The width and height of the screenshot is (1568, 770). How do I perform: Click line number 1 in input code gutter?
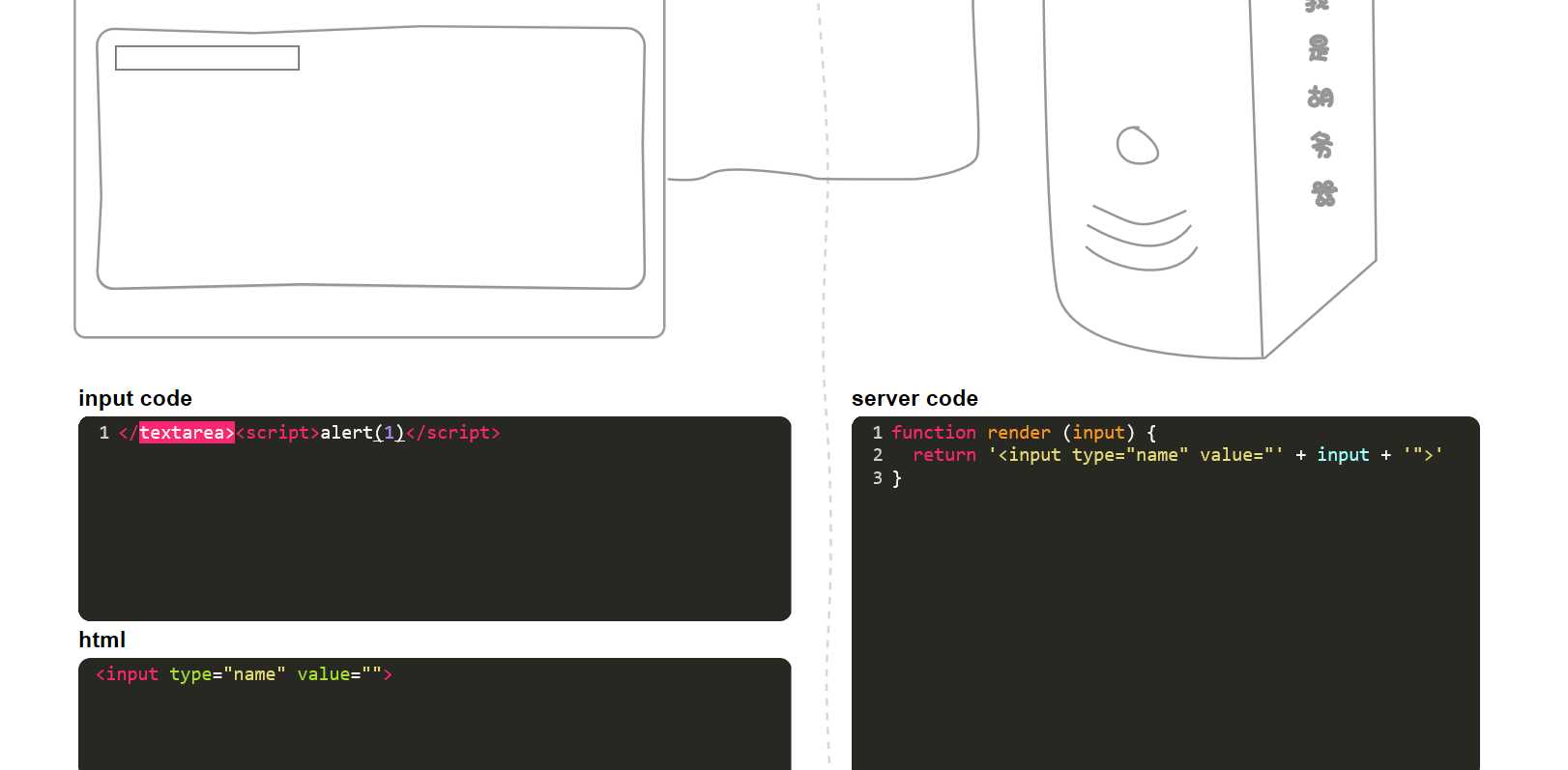click(x=104, y=433)
